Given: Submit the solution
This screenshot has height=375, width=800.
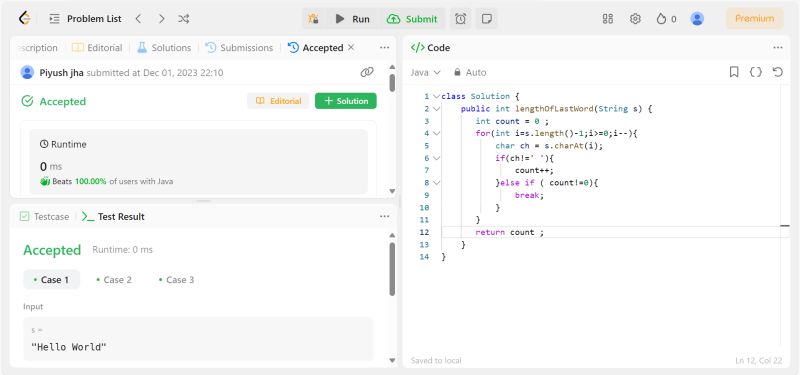Looking at the screenshot, I should click(x=412, y=19).
